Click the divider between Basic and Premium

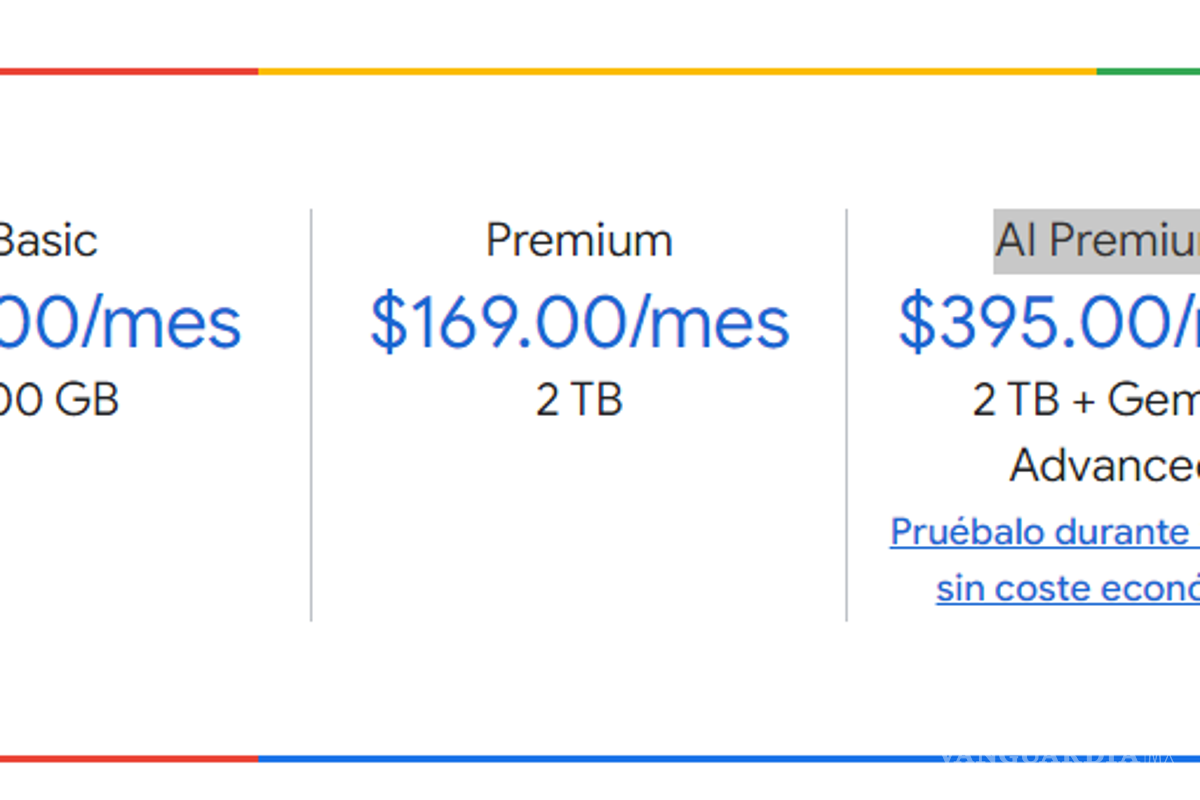click(x=311, y=415)
